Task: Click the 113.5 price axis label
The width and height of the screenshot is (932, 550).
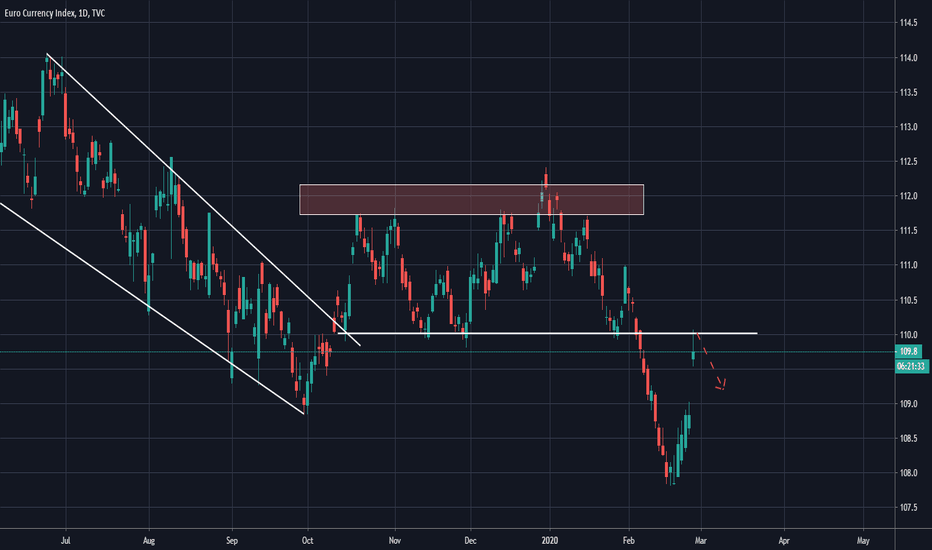Action: pyautogui.click(x=908, y=93)
